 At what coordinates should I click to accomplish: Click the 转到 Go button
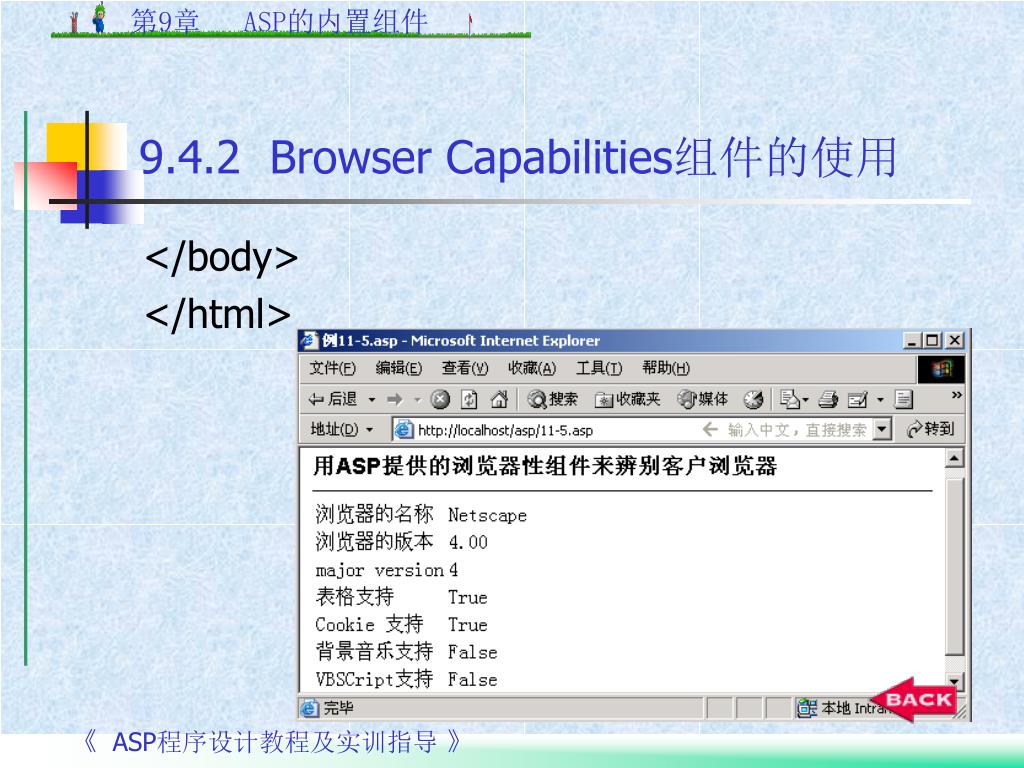click(x=931, y=429)
